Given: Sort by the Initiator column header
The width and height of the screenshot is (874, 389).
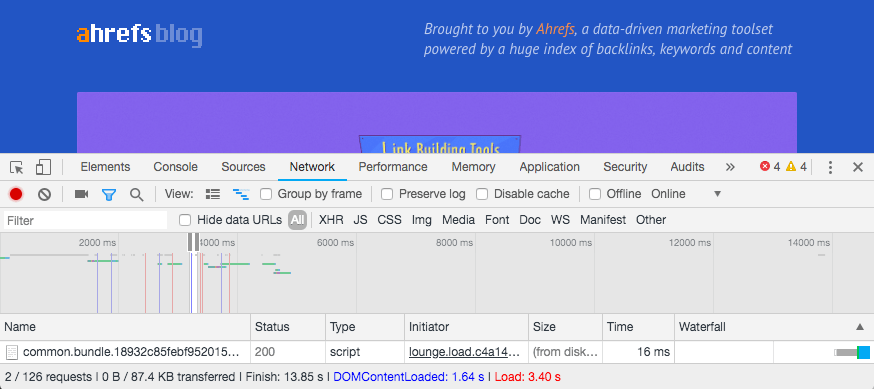Looking at the screenshot, I should 467,327.
